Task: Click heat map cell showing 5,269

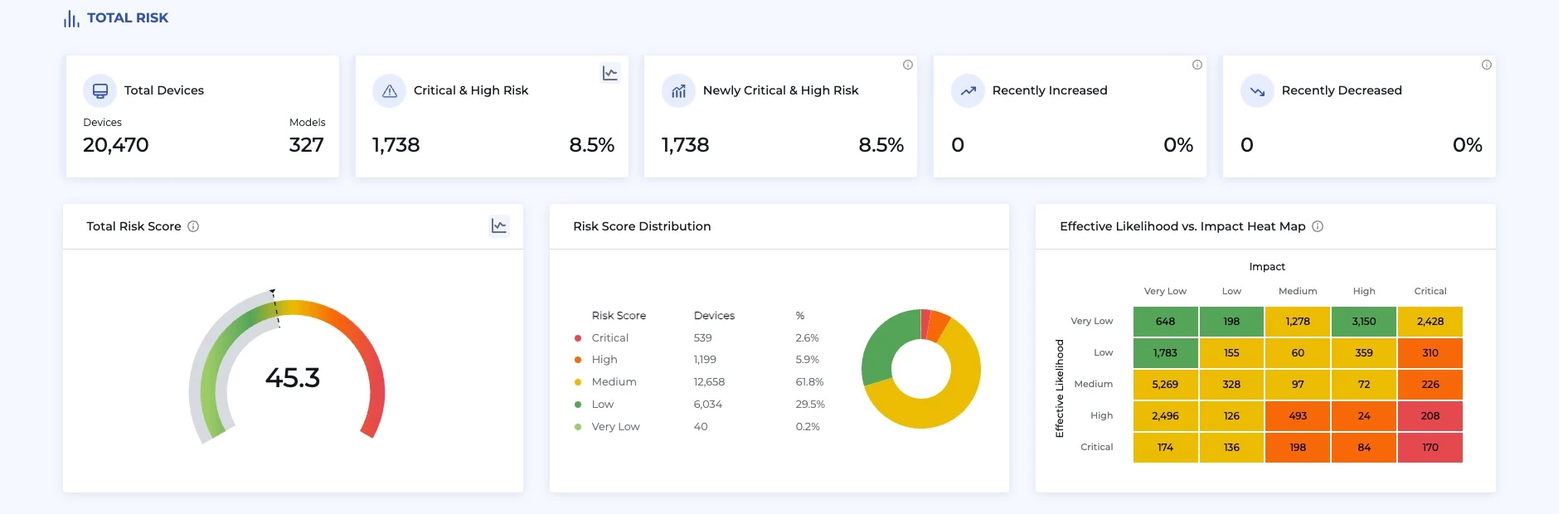Action: [x=1165, y=385]
